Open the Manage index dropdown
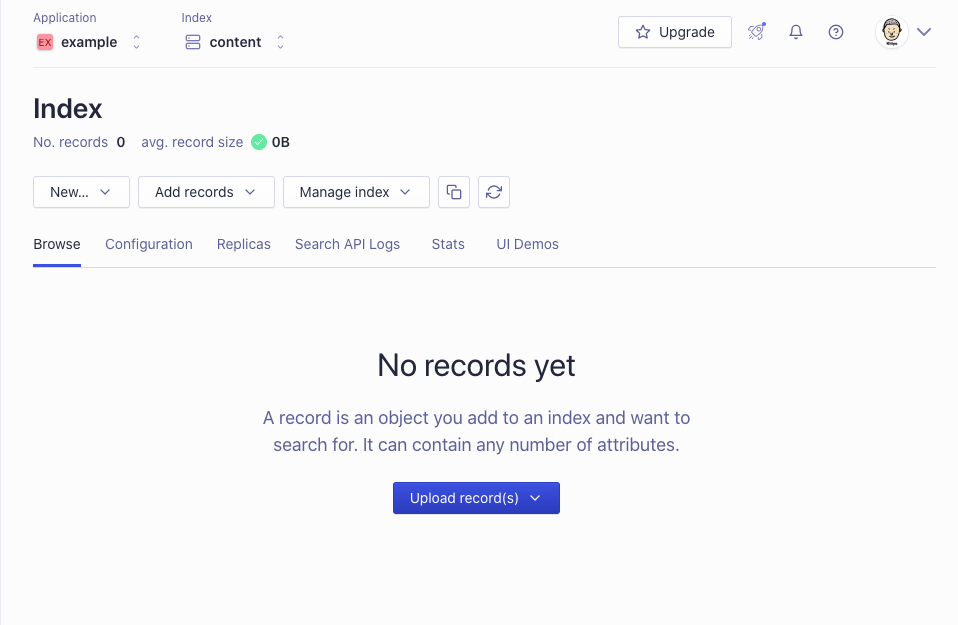Screen dimensions: 958x625 coord(356,192)
